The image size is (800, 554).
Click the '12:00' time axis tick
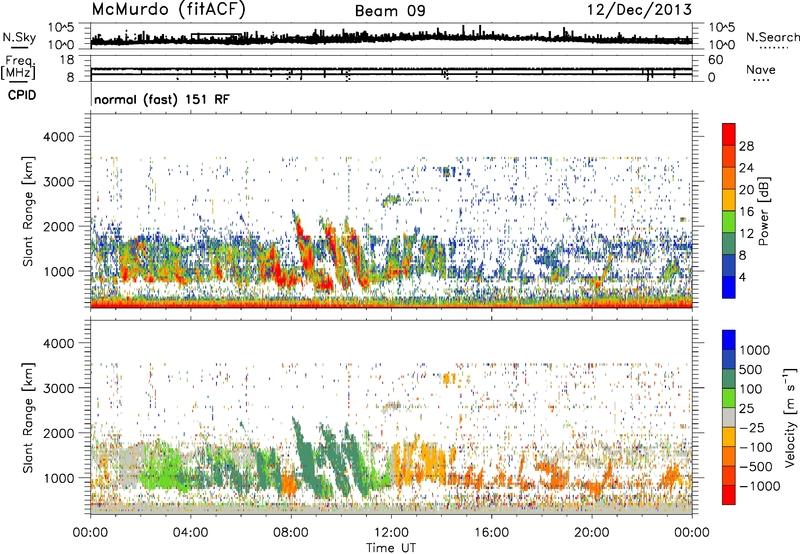[391, 533]
